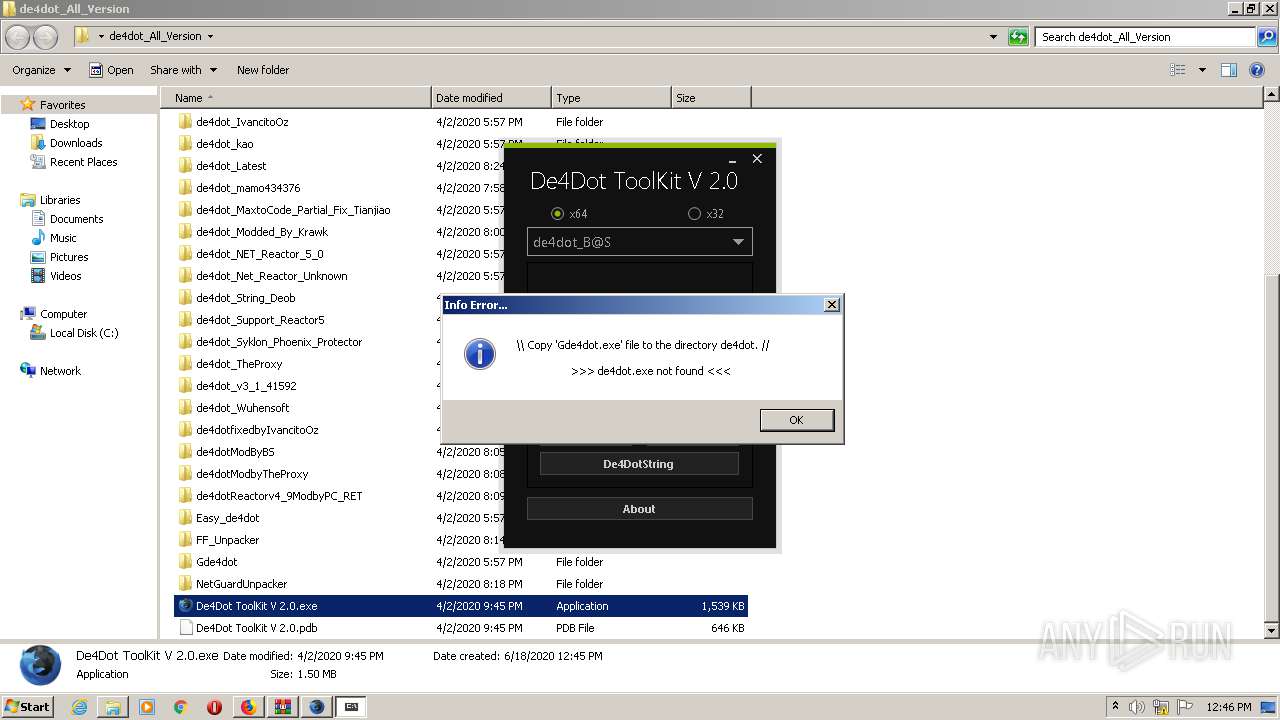
Task: Select the x32 radio button
Action: pyautogui.click(x=694, y=214)
